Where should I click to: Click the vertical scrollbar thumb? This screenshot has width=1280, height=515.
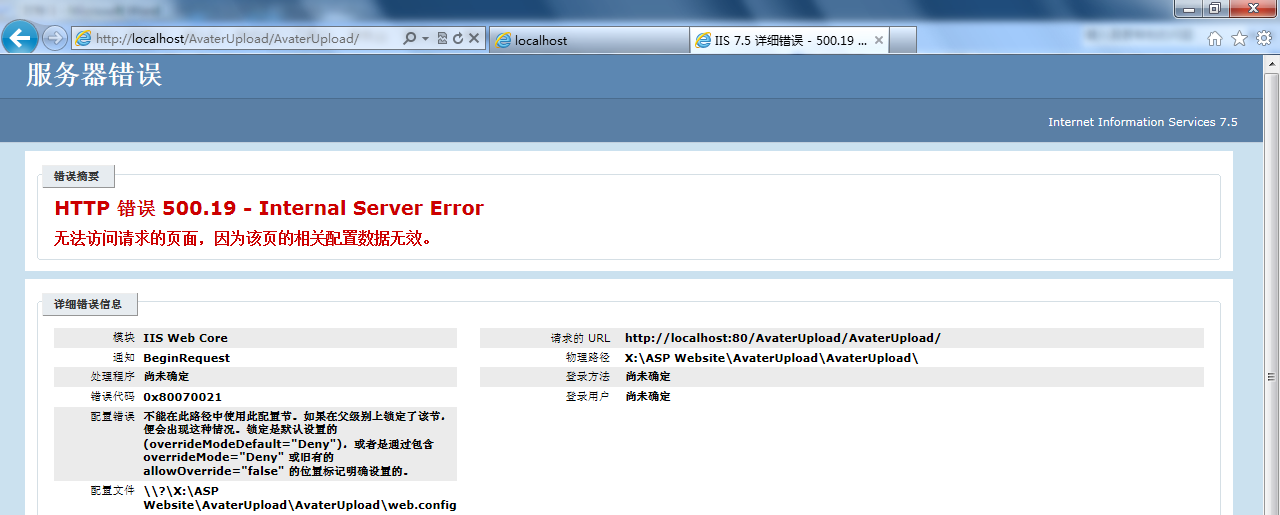1272,378
